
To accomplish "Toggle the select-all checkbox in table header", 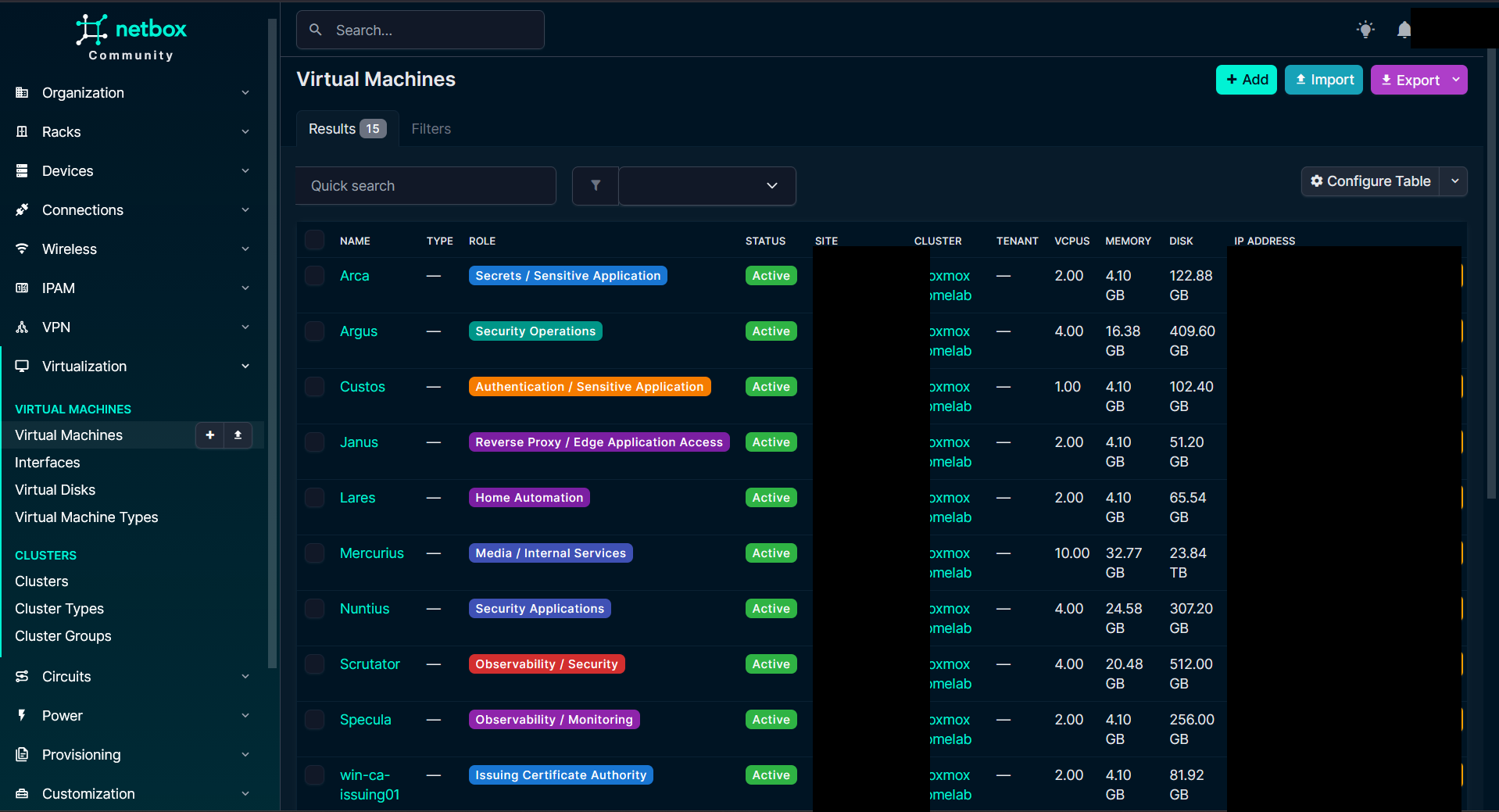I will [x=315, y=240].
